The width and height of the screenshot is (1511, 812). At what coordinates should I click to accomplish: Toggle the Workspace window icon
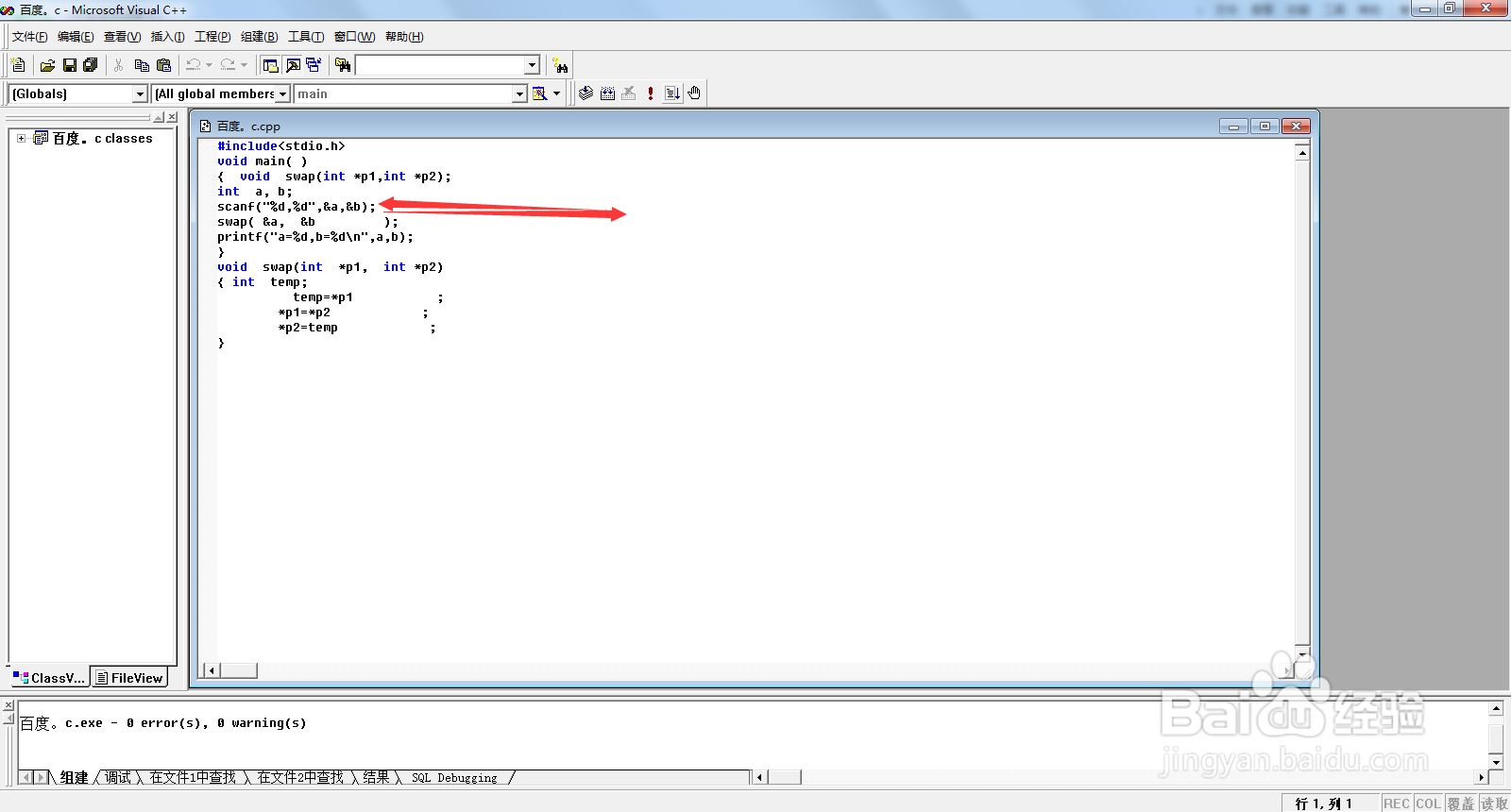[x=271, y=65]
